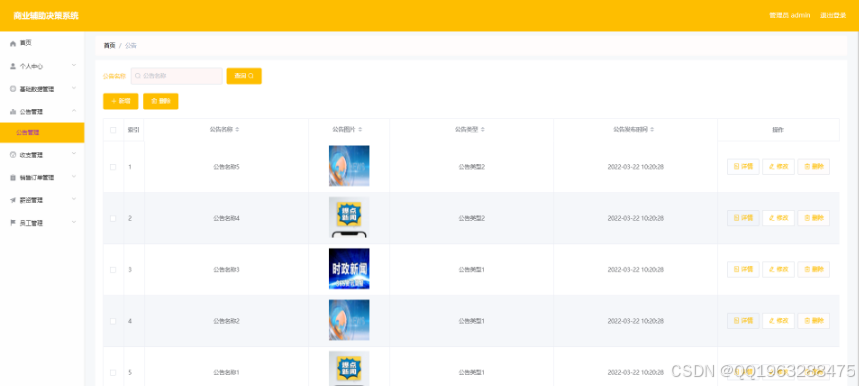Click the round icon beside 收支管理
This screenshot has width=859, height=386.
click(13, 155)
